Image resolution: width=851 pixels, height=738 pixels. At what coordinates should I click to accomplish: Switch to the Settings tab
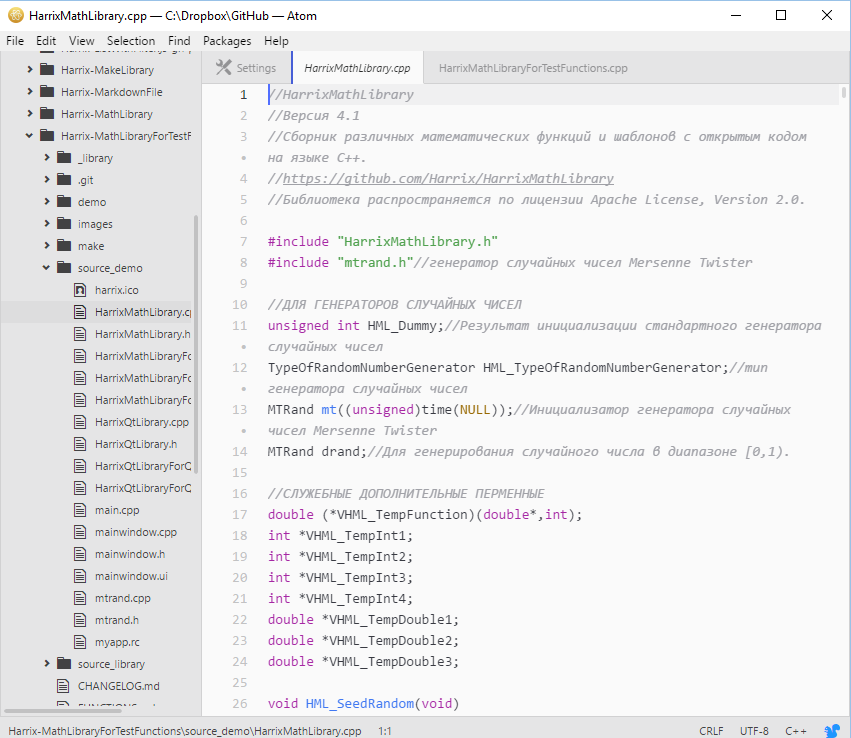[x=247, y=68]
